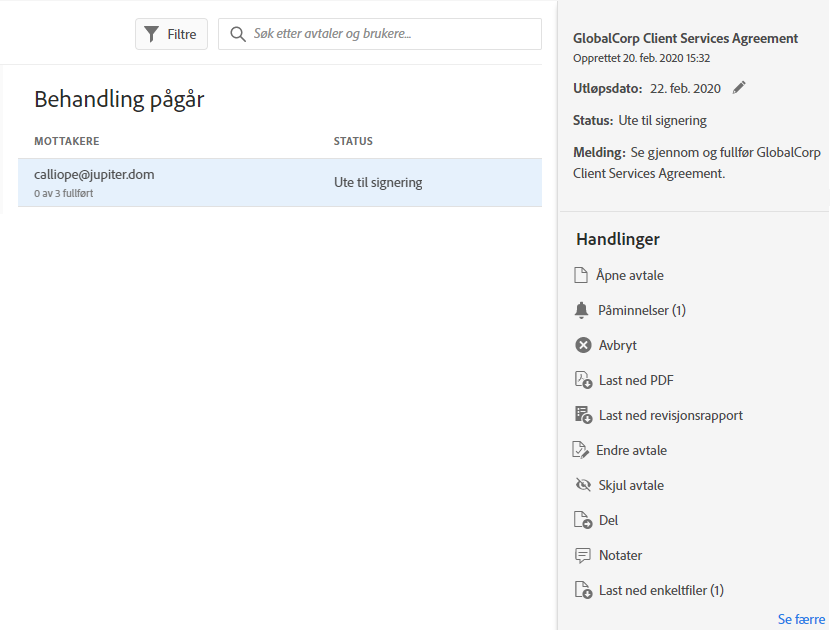
Task: Click the Last ned enkeltfiler icon
Action: 583,590
